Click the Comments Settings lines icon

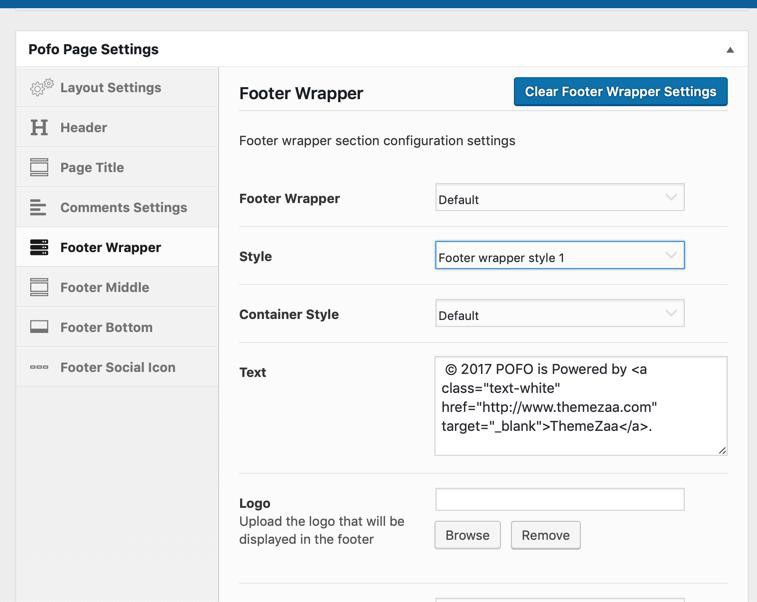39,208
